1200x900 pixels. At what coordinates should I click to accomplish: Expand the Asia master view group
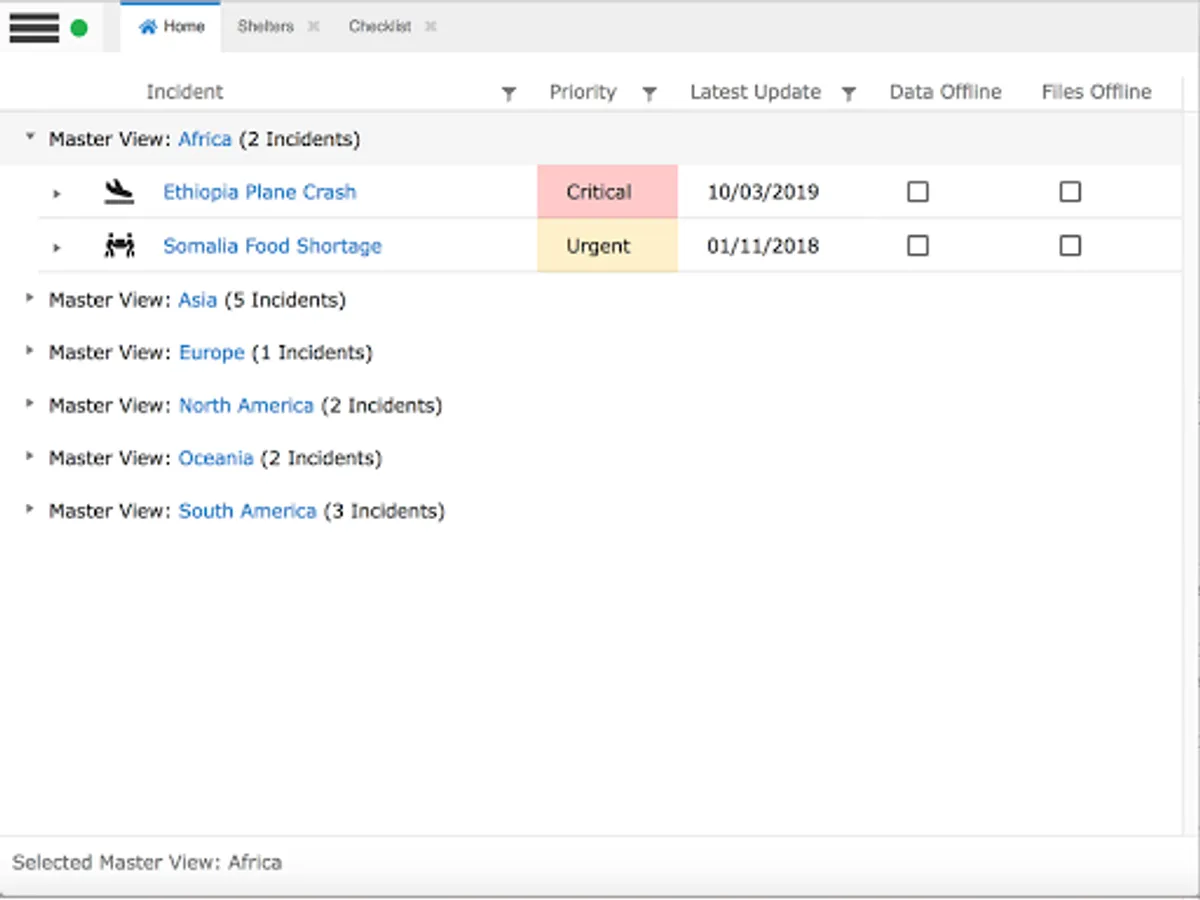click(x=29, y=298)
